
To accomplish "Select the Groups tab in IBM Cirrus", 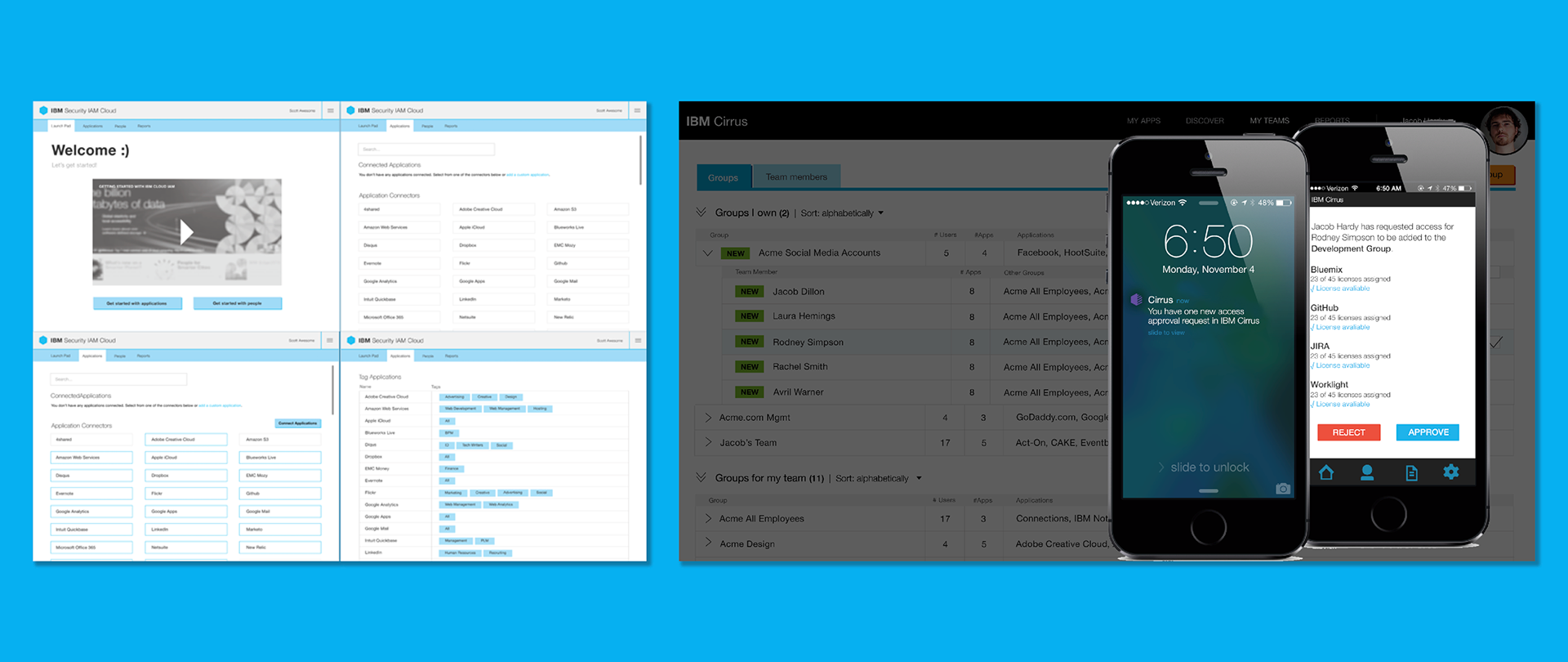I will [723, 177].
